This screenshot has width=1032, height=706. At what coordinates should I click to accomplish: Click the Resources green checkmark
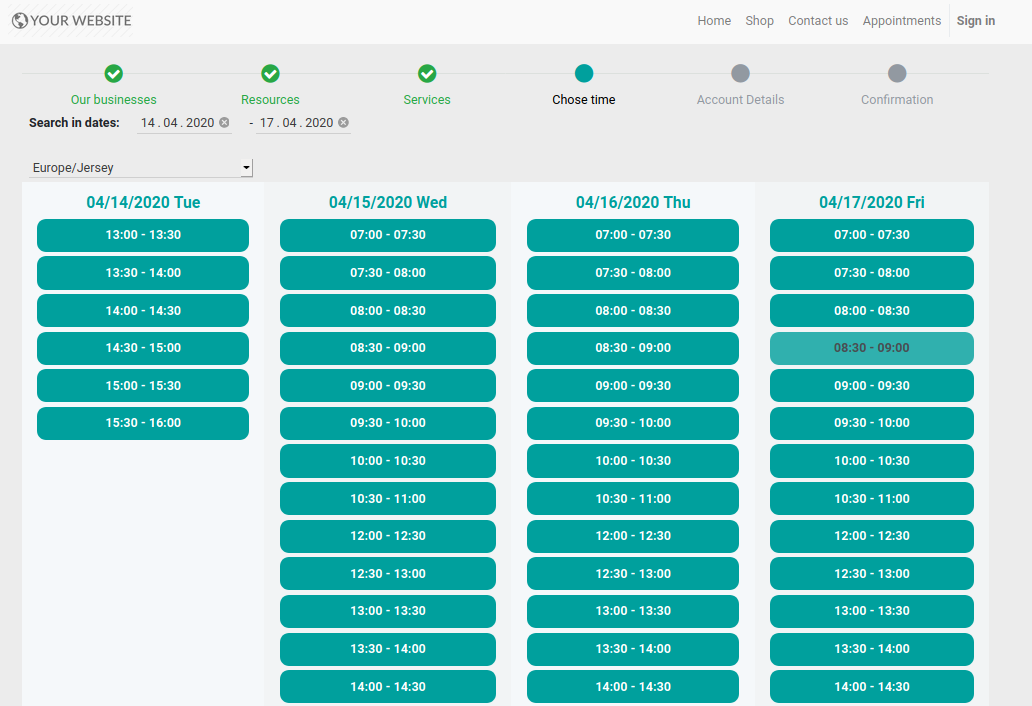pos(271,74)
